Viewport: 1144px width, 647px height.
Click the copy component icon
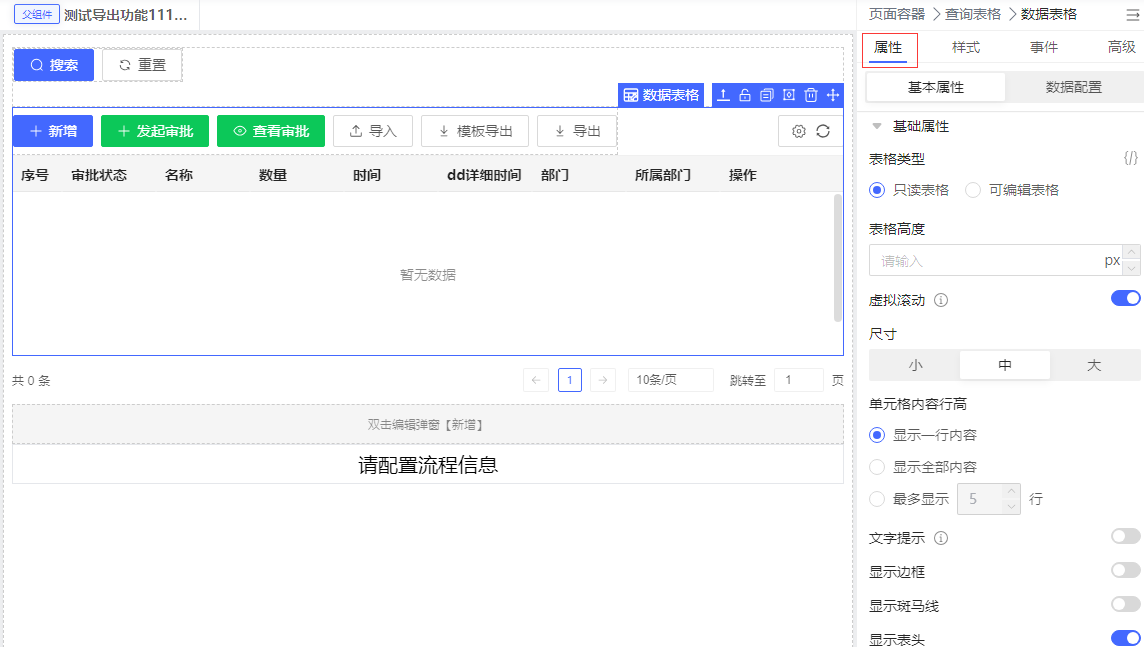coord(767,95)
